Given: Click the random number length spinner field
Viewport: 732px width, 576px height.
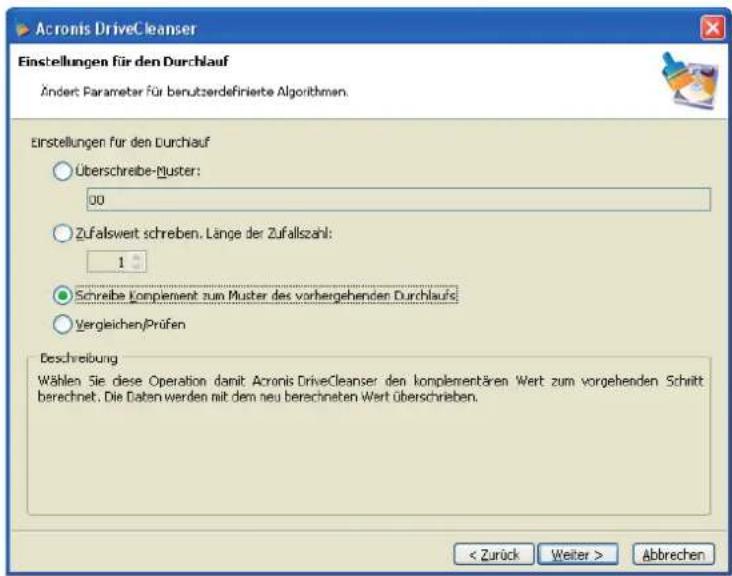Looking at the screenshot, I should (116, 262).
